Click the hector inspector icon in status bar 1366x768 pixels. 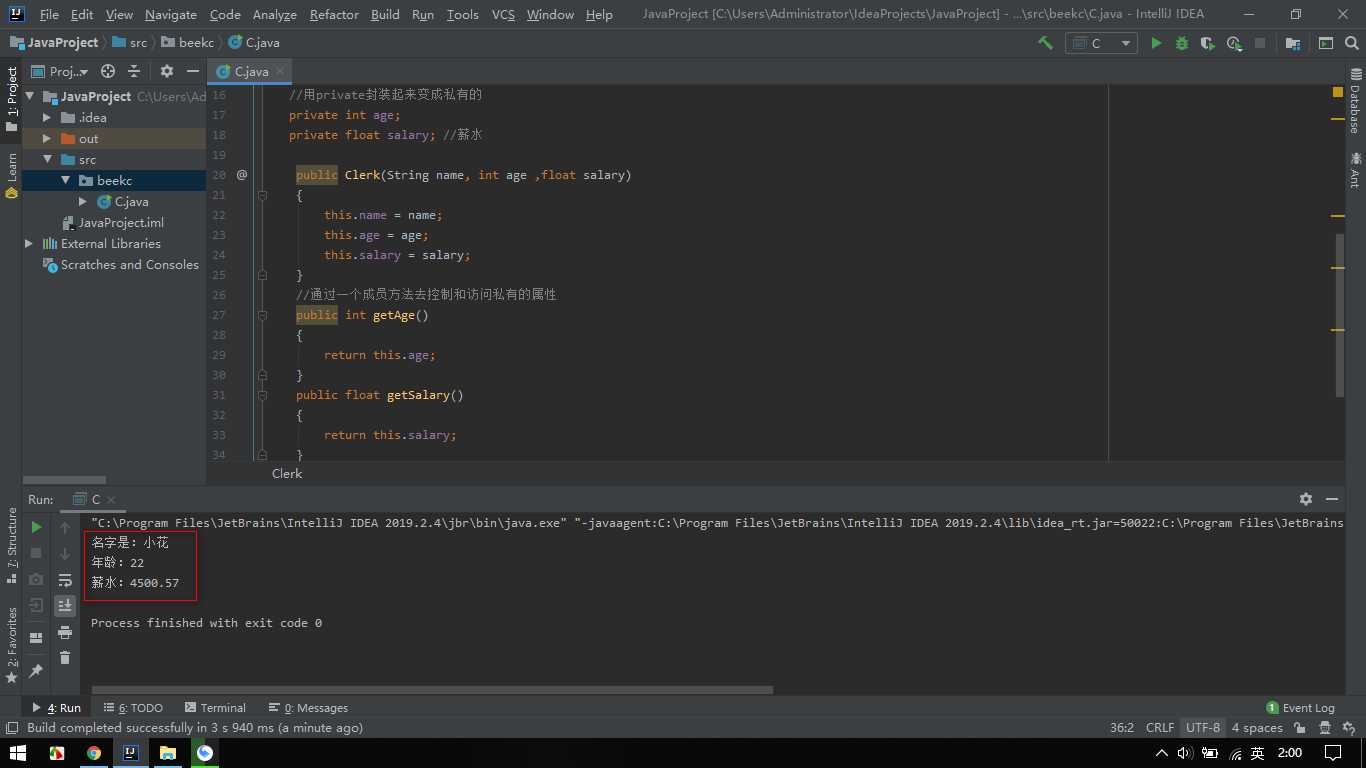click(x=1326, y=728)
